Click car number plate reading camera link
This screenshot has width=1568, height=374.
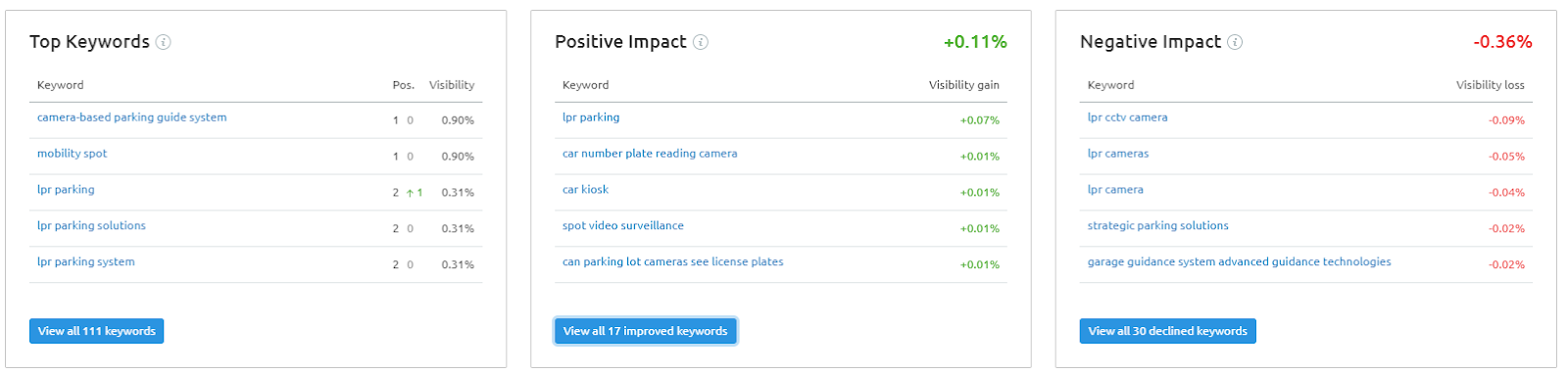650,154
